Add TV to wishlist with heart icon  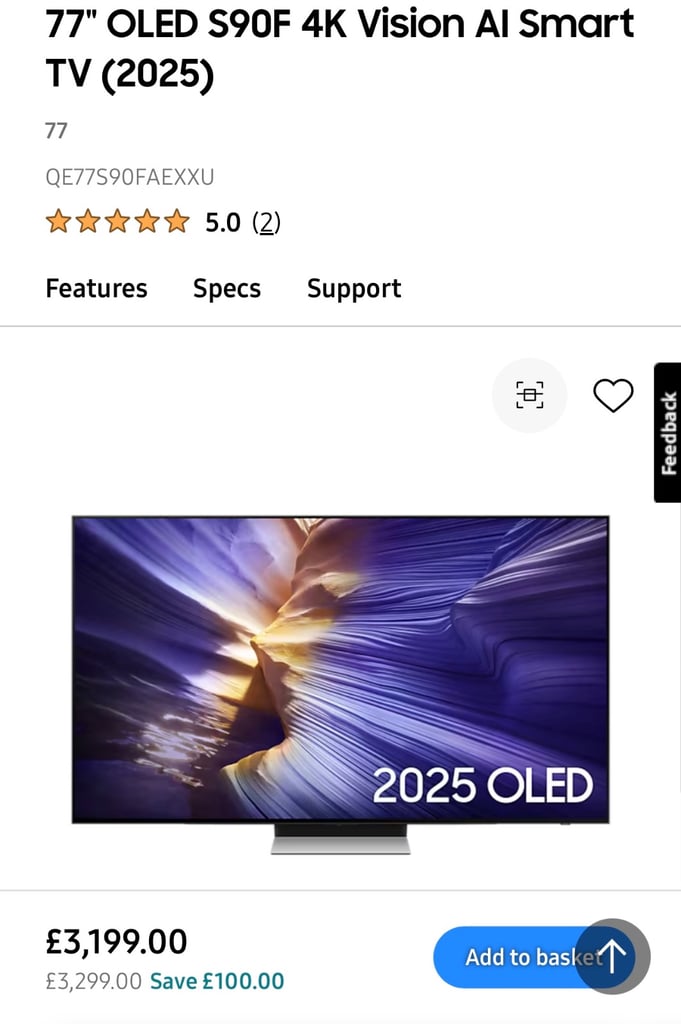pyautogui.click(x=612, y=395)
